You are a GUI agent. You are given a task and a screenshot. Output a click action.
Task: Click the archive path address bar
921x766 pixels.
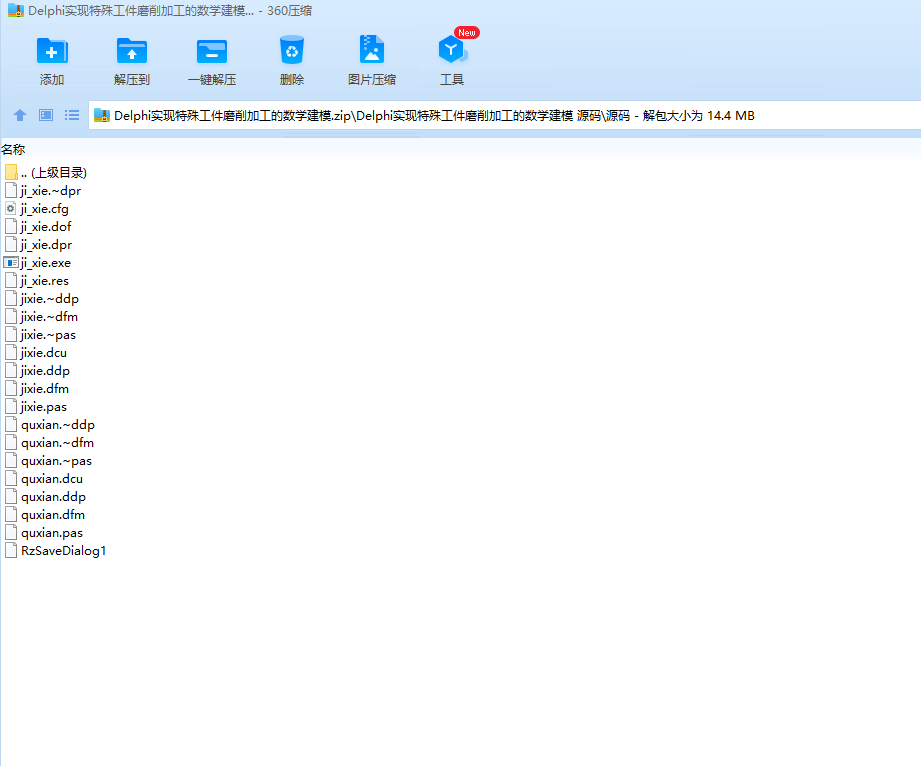(x=505, y=115)
